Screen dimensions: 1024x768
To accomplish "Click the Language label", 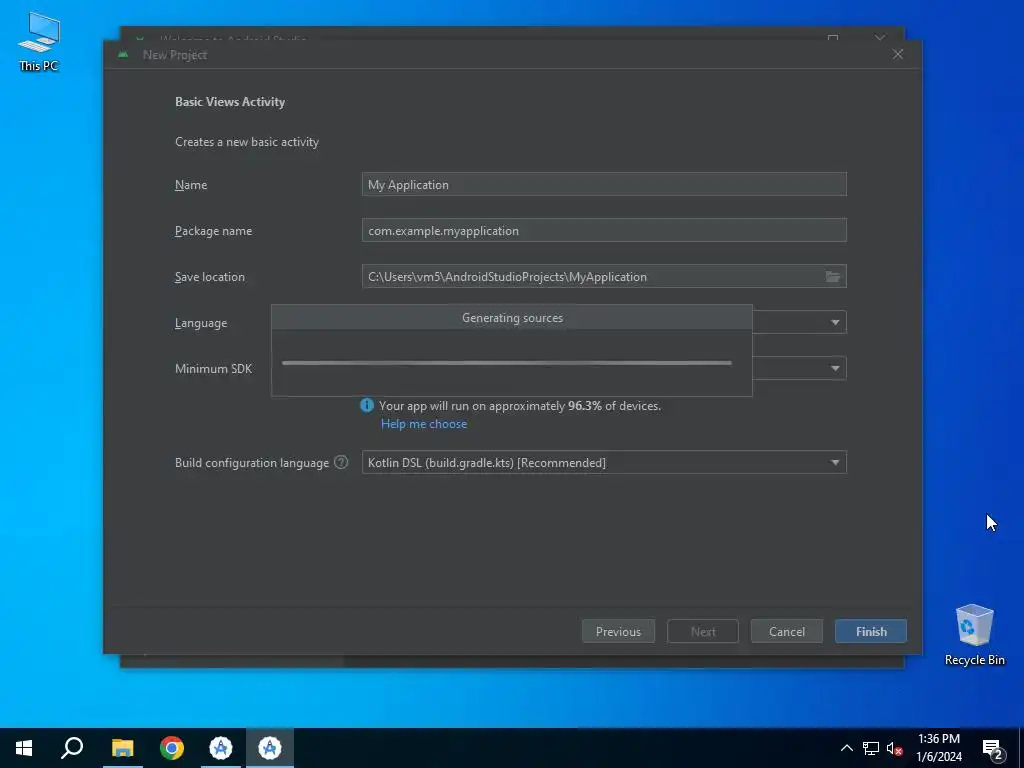I will [201, 323].
